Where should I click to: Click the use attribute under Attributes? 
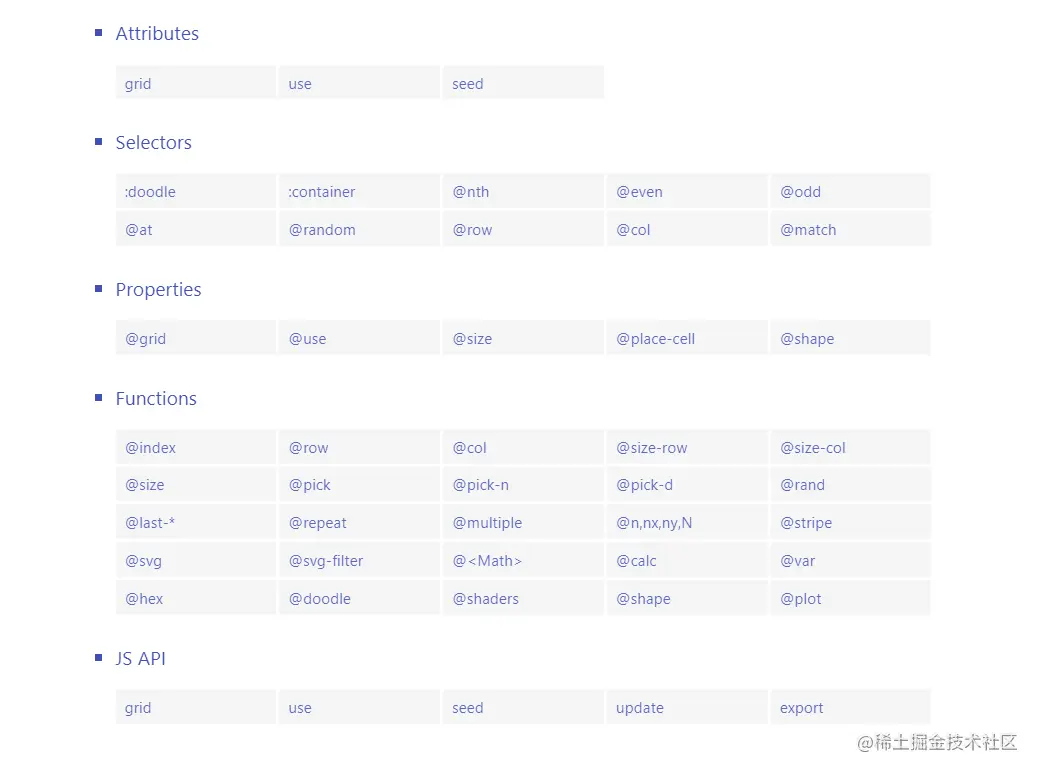(x=359, y=82)
